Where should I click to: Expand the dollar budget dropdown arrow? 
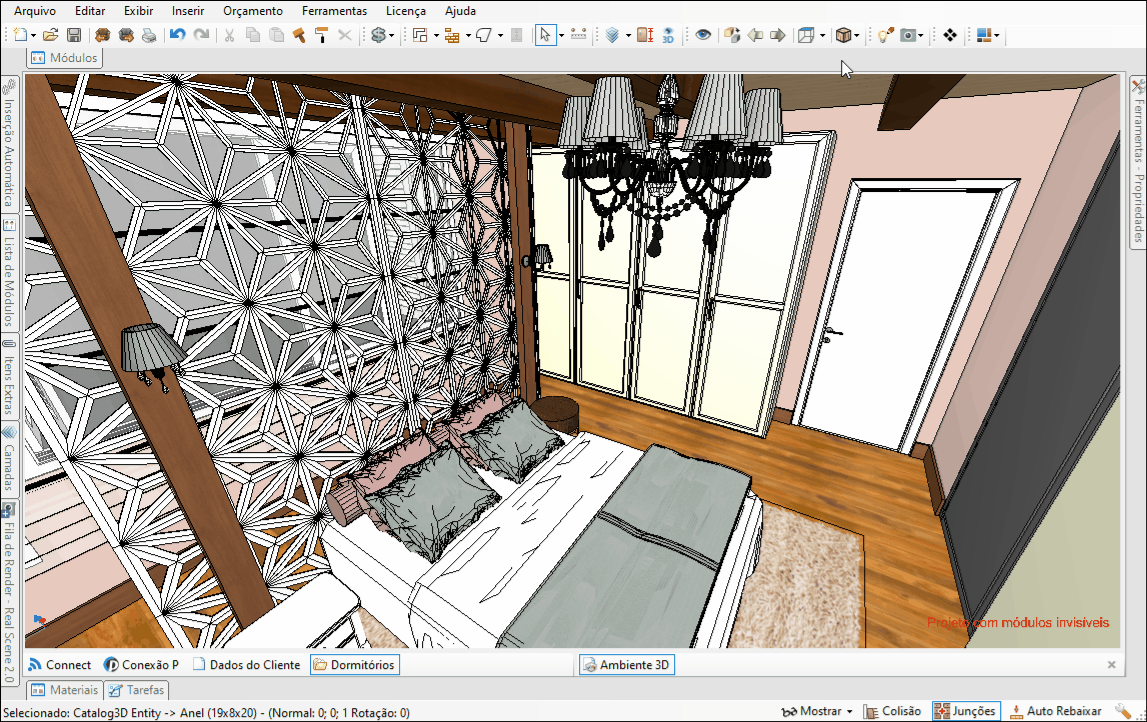pos(391,36)
